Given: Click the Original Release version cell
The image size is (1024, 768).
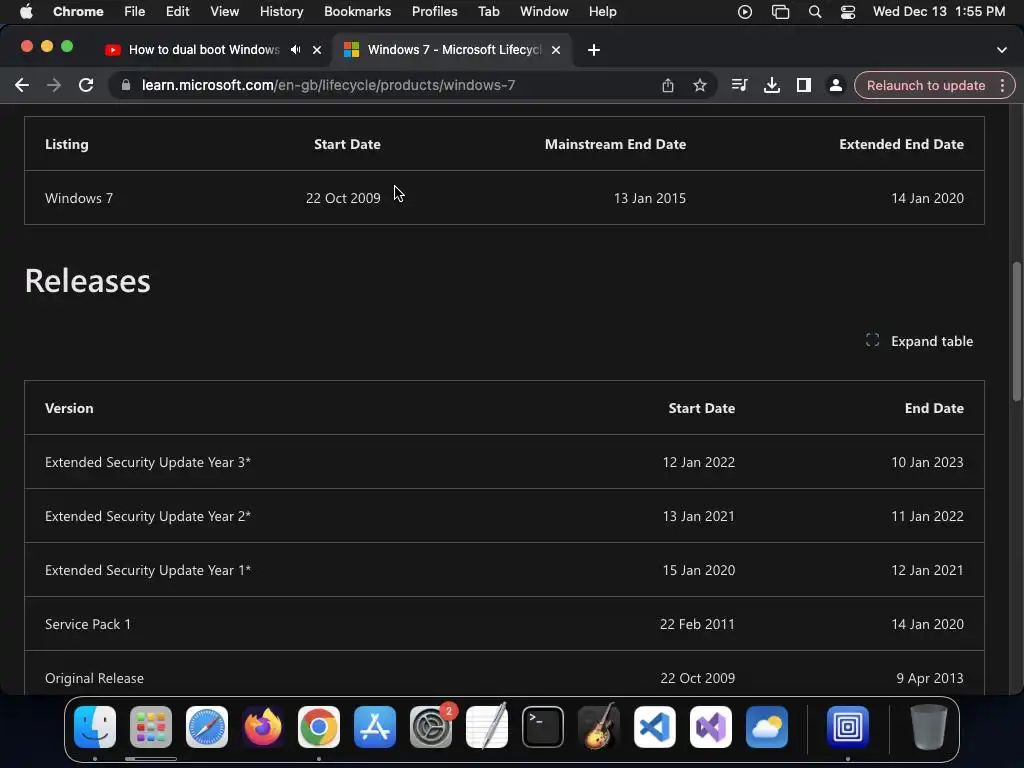Looking at the screenshot, I should (94, 678).
